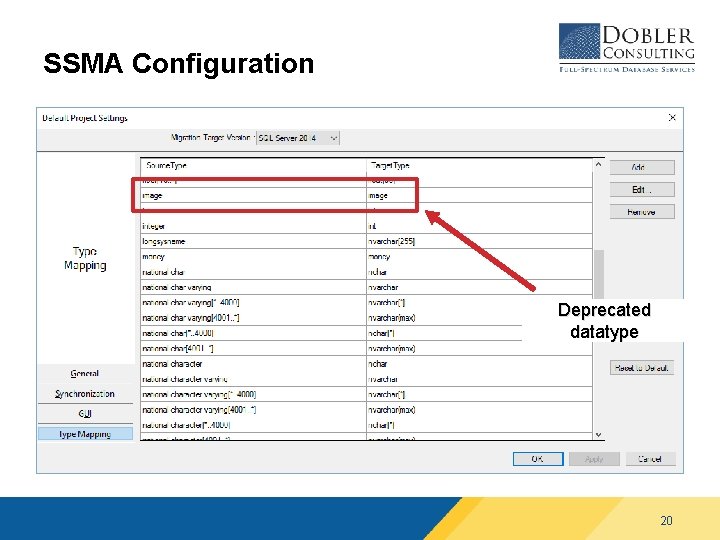Click the Add button

click(642, 168)
